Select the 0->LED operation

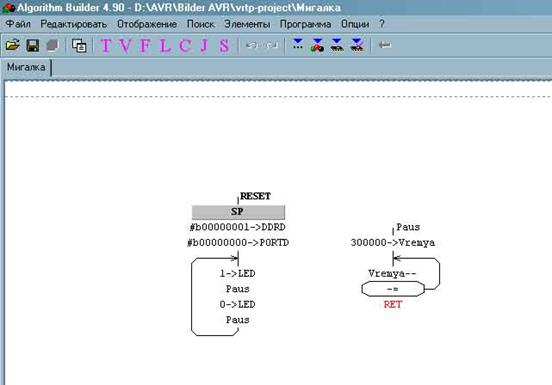[238, 304]
